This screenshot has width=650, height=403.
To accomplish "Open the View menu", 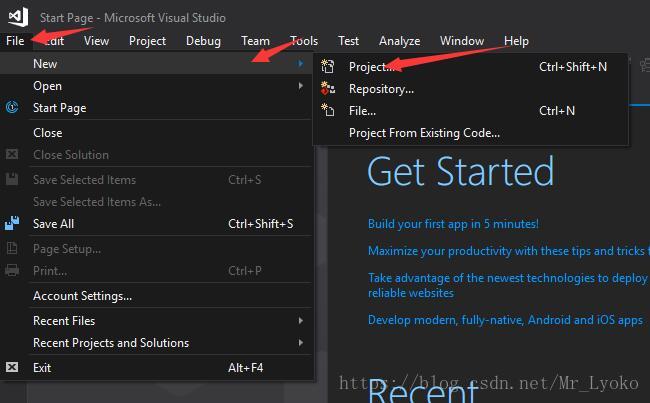I will 97,41.
